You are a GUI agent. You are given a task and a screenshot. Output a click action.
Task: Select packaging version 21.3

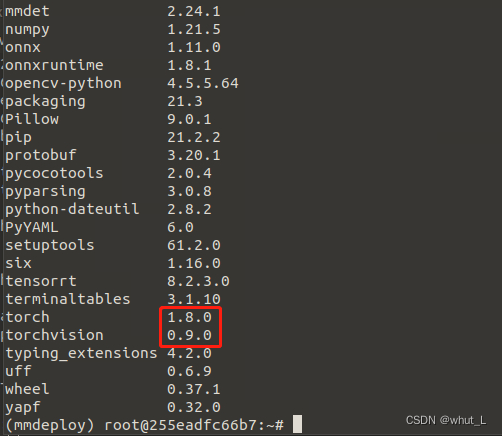tap(185, 101)
